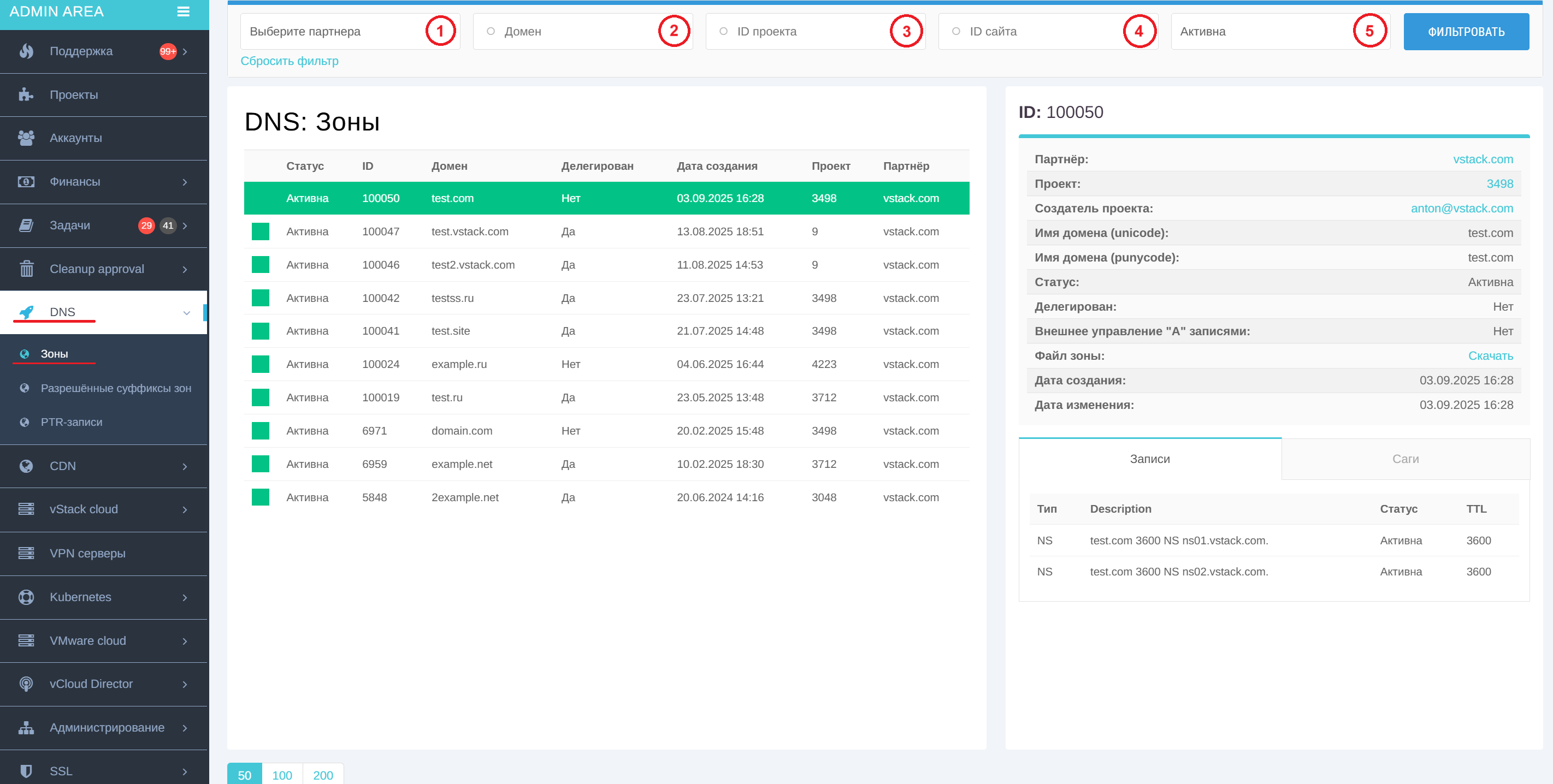This screenshot has width=1553, height=784.
Task: Open the 'Активна' status filter dropdown
Action: 1260,31
